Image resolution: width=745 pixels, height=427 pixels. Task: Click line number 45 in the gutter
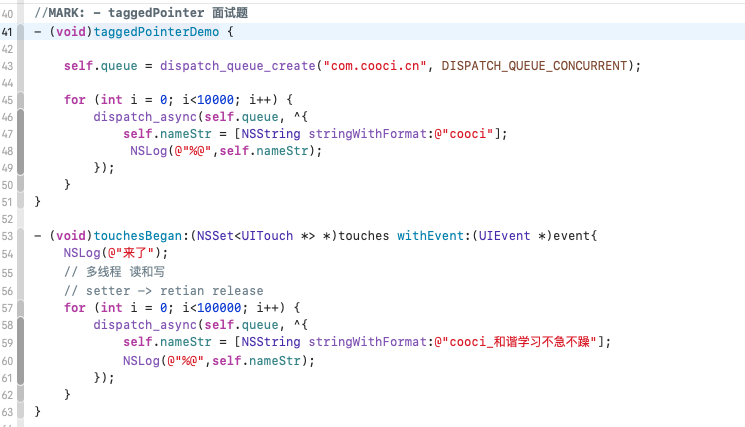7,100
